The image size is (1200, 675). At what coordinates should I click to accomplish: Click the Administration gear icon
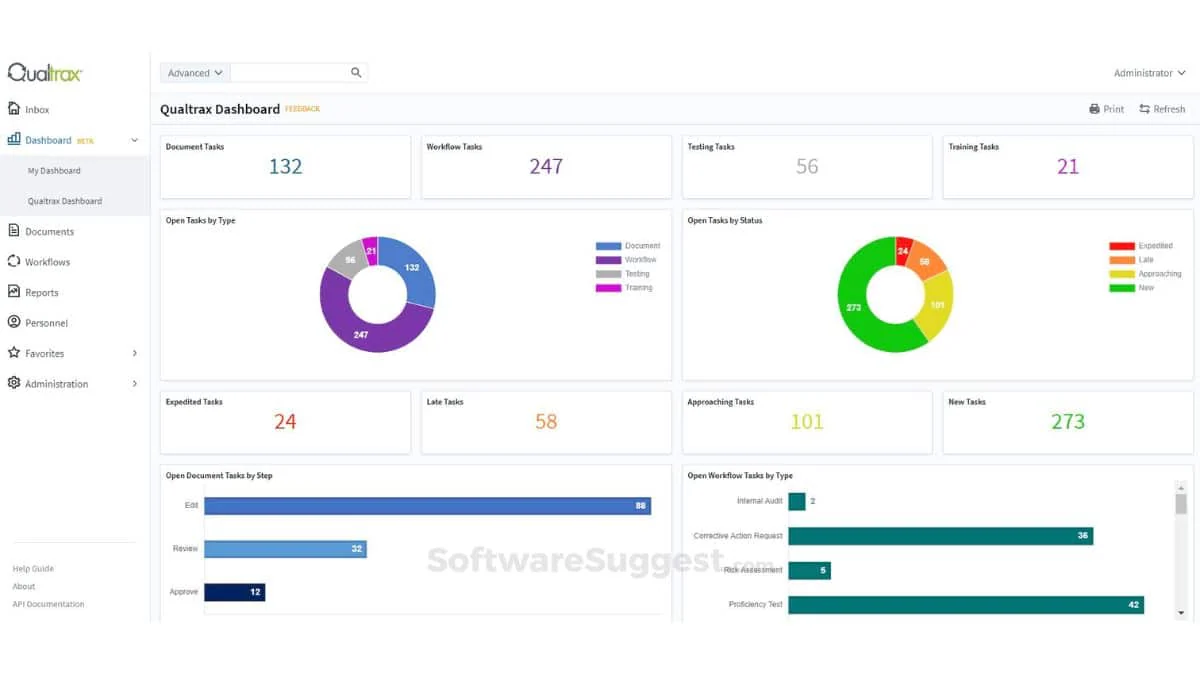14,383
